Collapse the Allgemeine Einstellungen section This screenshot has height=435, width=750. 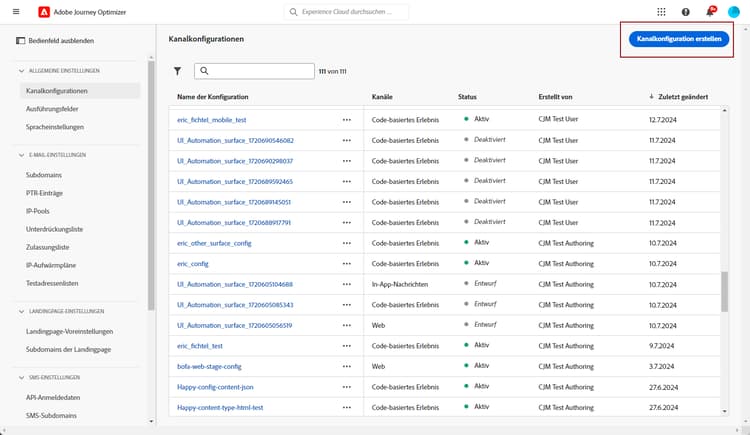[x=20, y=71]
